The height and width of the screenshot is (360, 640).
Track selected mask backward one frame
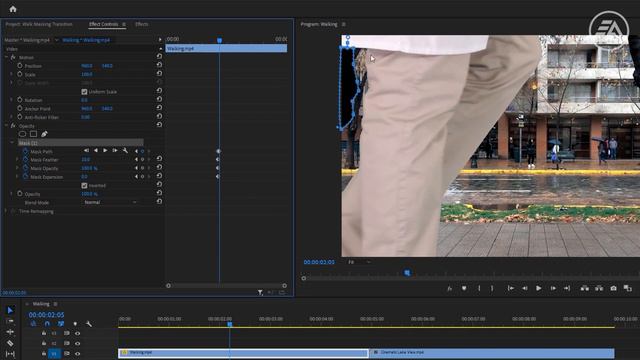point(87,151)
